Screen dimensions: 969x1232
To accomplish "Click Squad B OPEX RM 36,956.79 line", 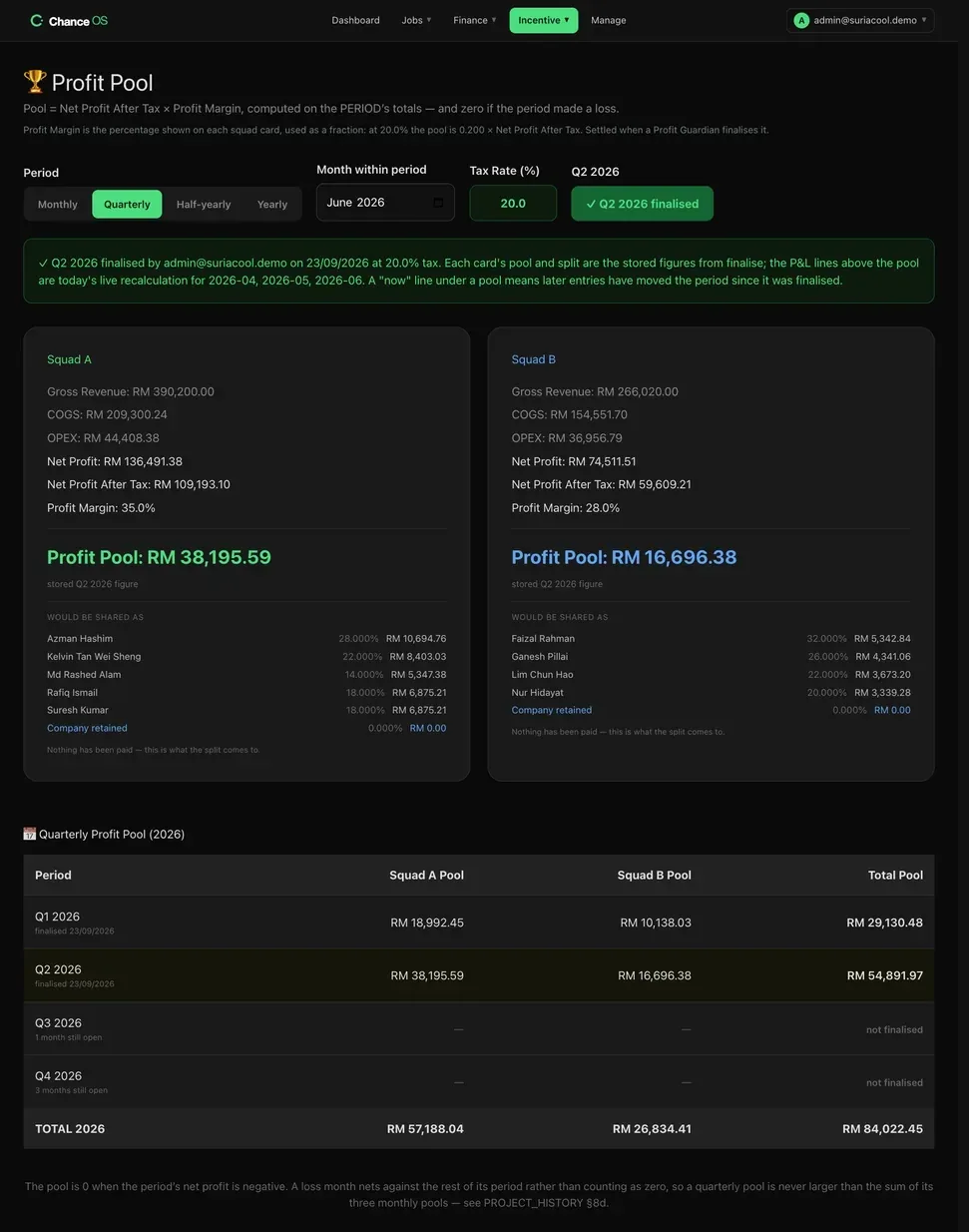I will 567,437.
